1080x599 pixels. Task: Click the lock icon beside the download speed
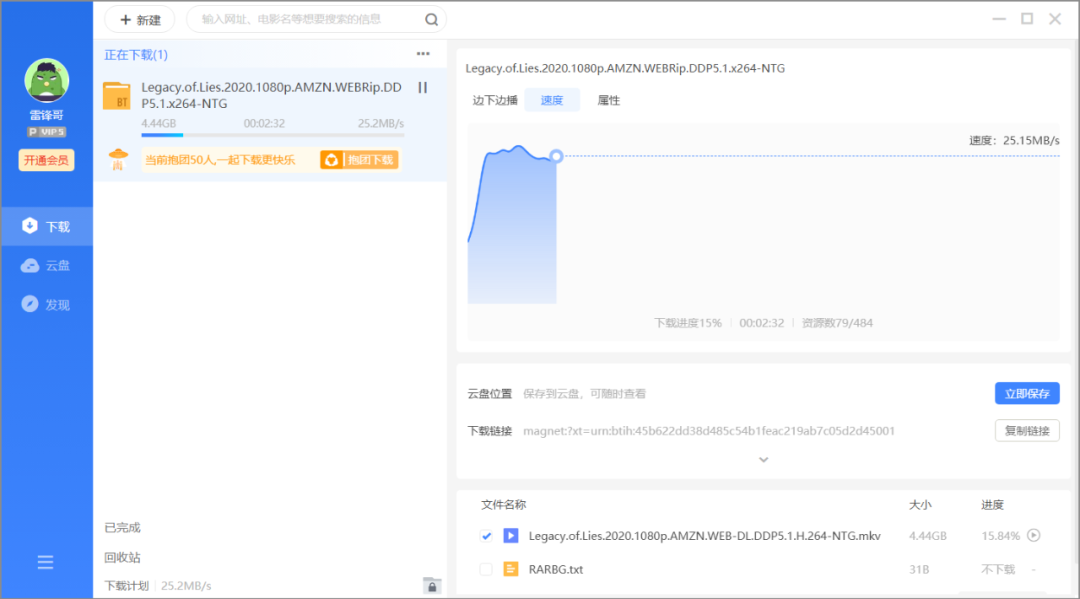[430, 585]
